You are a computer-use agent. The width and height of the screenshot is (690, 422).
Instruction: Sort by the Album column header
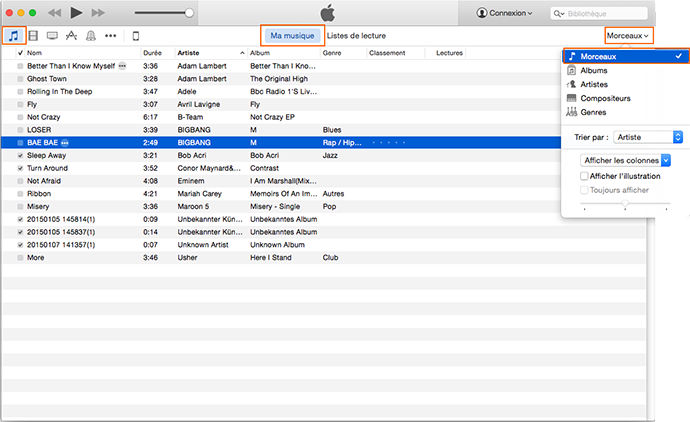(x=260, y=53)
